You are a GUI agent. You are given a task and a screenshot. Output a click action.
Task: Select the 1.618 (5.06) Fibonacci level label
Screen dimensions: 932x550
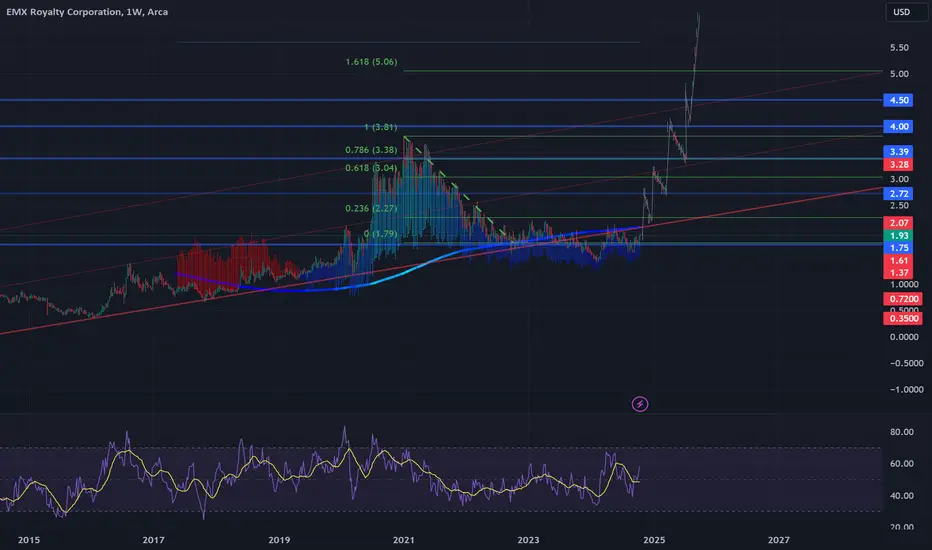pos(371,62)
